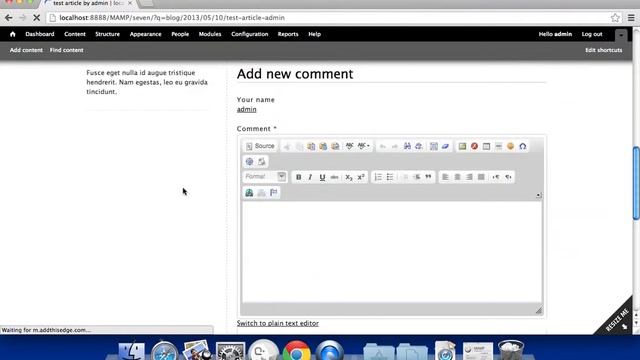Click the Paste as plain text icon
Screen dimensions: 640x360
tap(323, 146)
